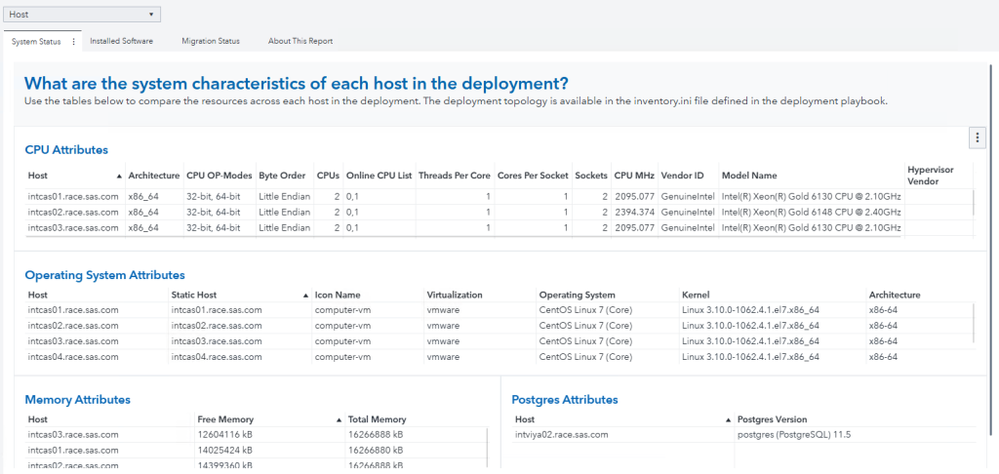This screenshot has height=474, width=999.
Task: Click the sort arrow on CPU Host column
Action: (x=120, y=176)
